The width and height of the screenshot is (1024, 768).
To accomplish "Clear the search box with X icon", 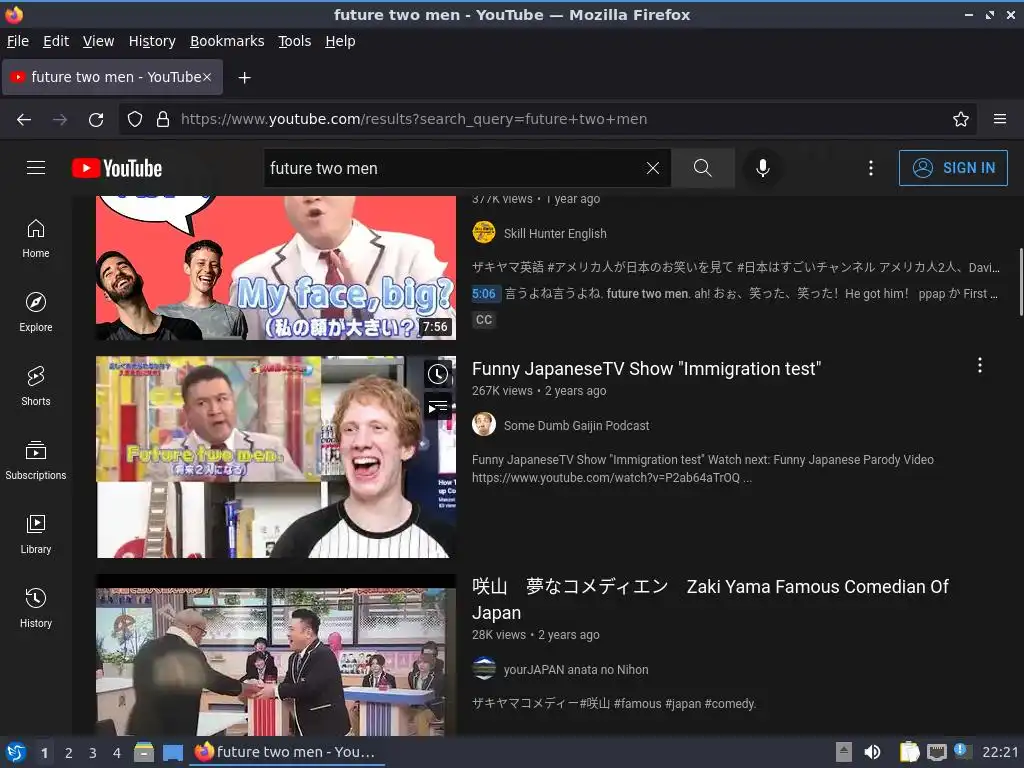I will point(652,168).
